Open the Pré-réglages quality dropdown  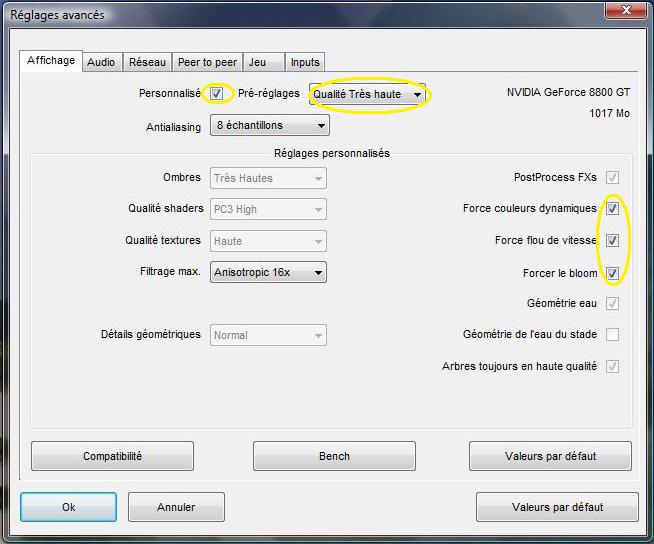[x=367, y=94]
